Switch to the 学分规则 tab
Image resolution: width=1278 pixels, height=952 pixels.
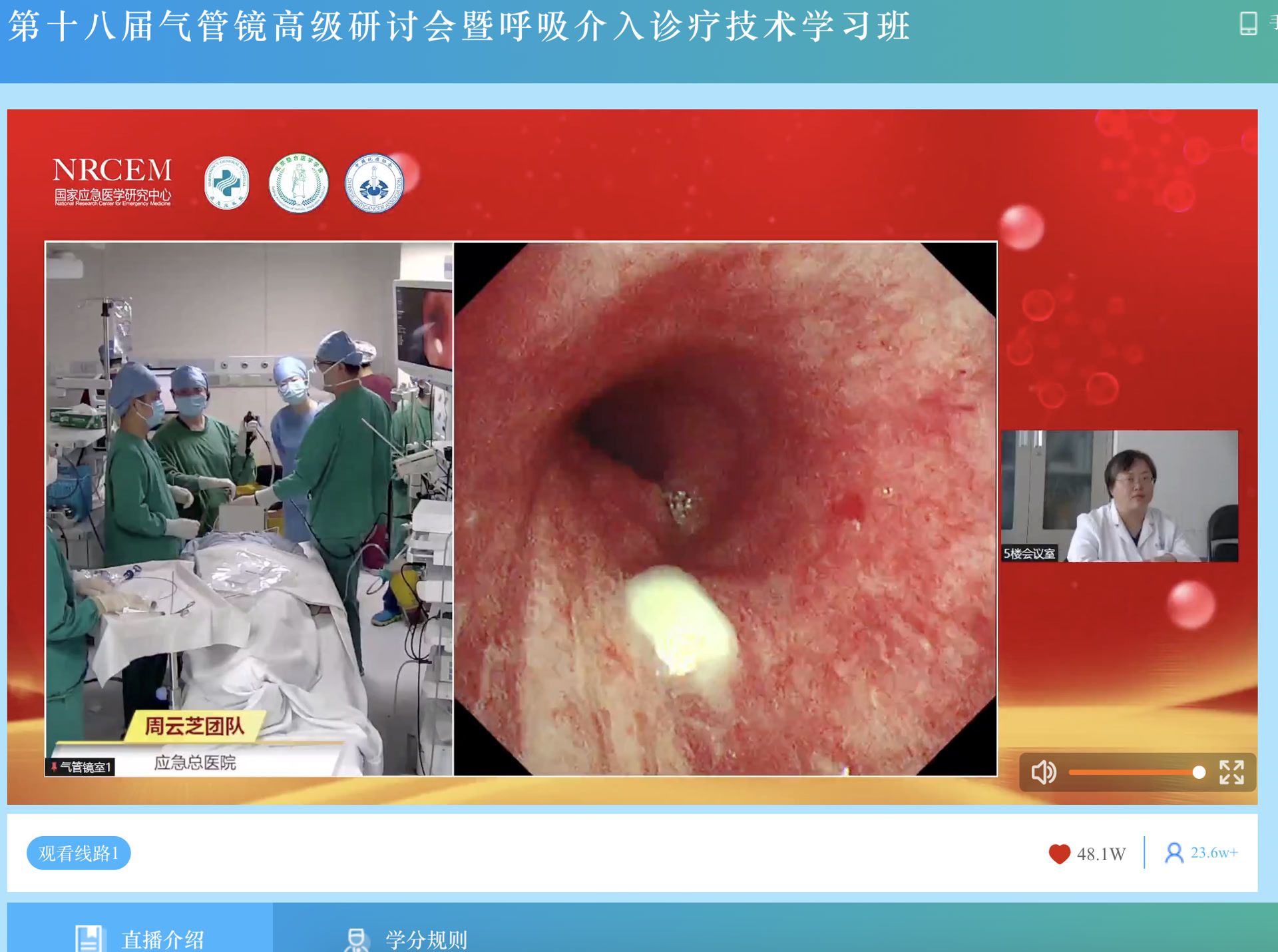[x=426, y=939]
